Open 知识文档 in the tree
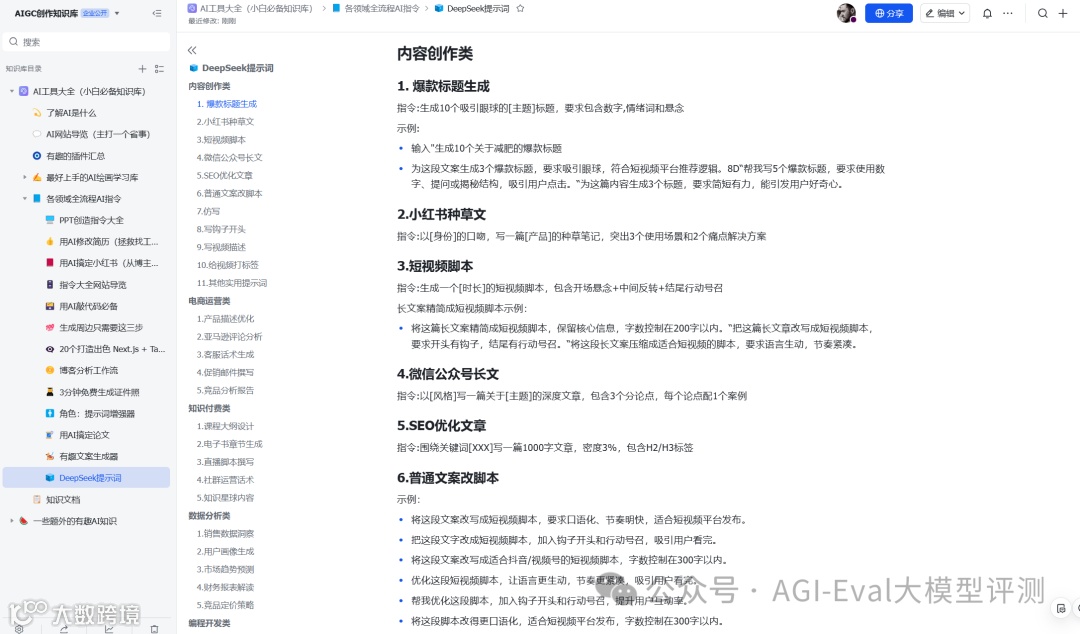The width and height of the screenshot is (1080, 634). click(x=63, y=500)
